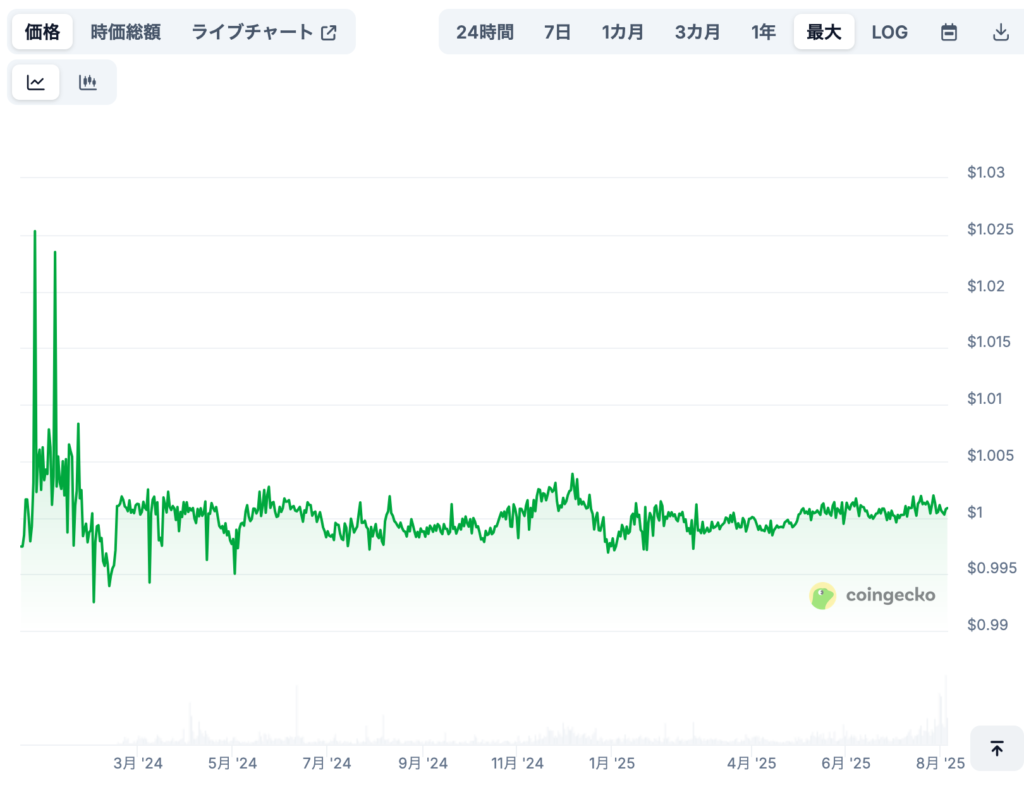Click the 9月 '24 date axis label
Screen dimensions: 1024x790
[423, 763]
